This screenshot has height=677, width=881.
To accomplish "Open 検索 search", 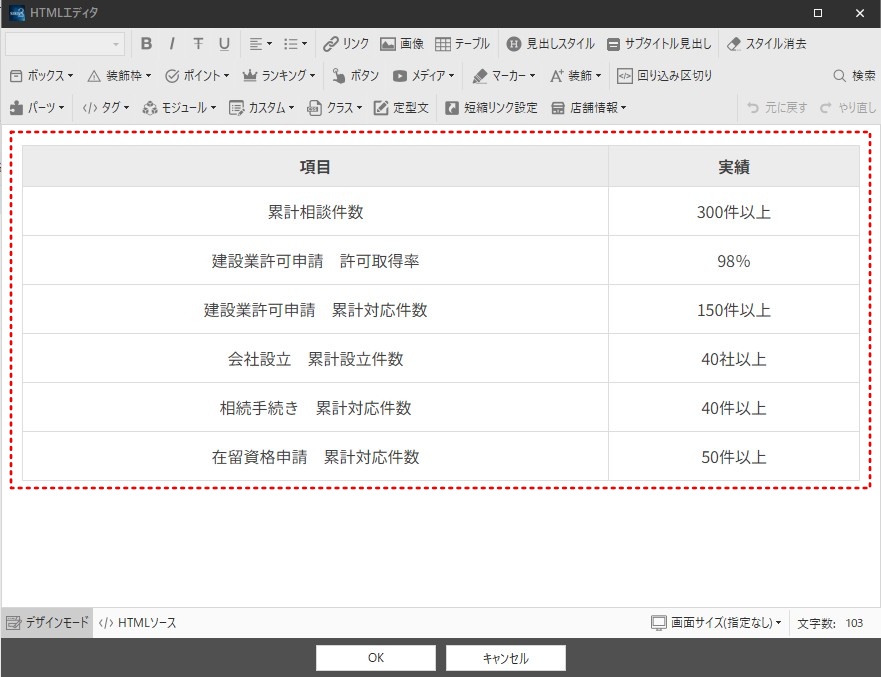I will tap(854, 75).
